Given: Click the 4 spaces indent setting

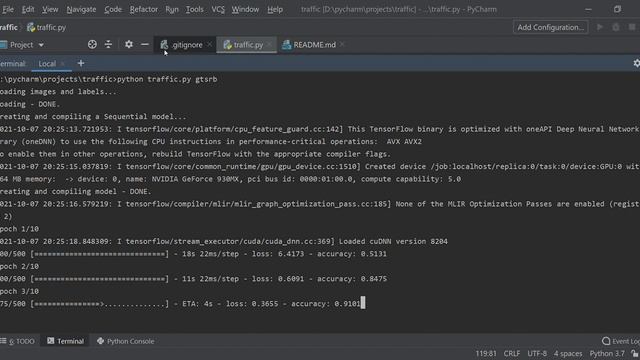Looking at the screenshot, I should pos(568,353).
